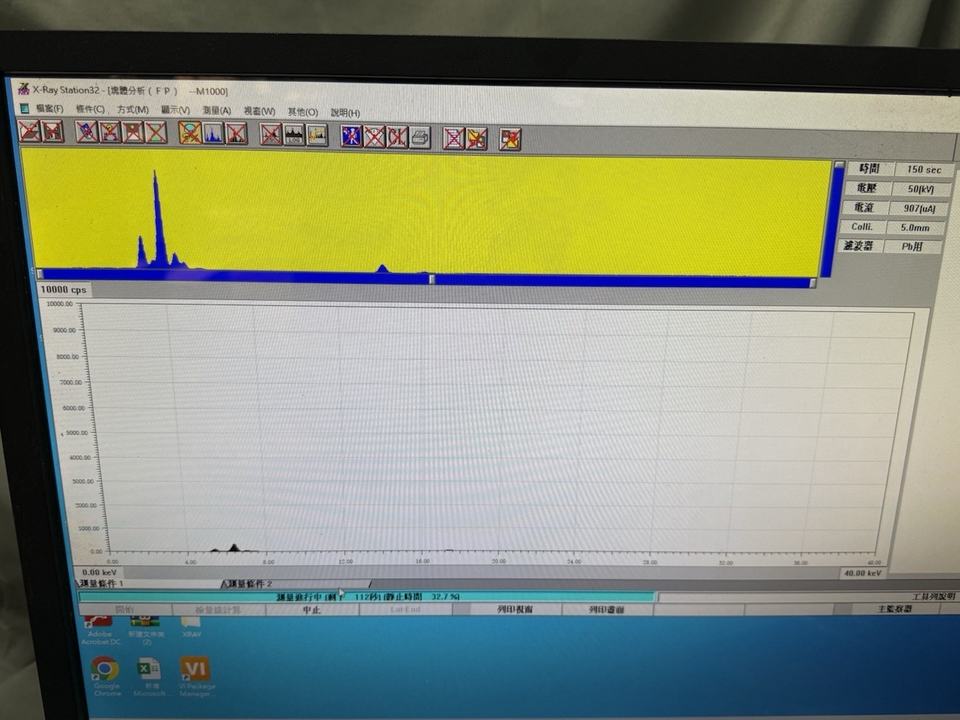960x720 pixels.
Task: Open VI Package Manager desktop shortcut
Action: coord(195,676)
